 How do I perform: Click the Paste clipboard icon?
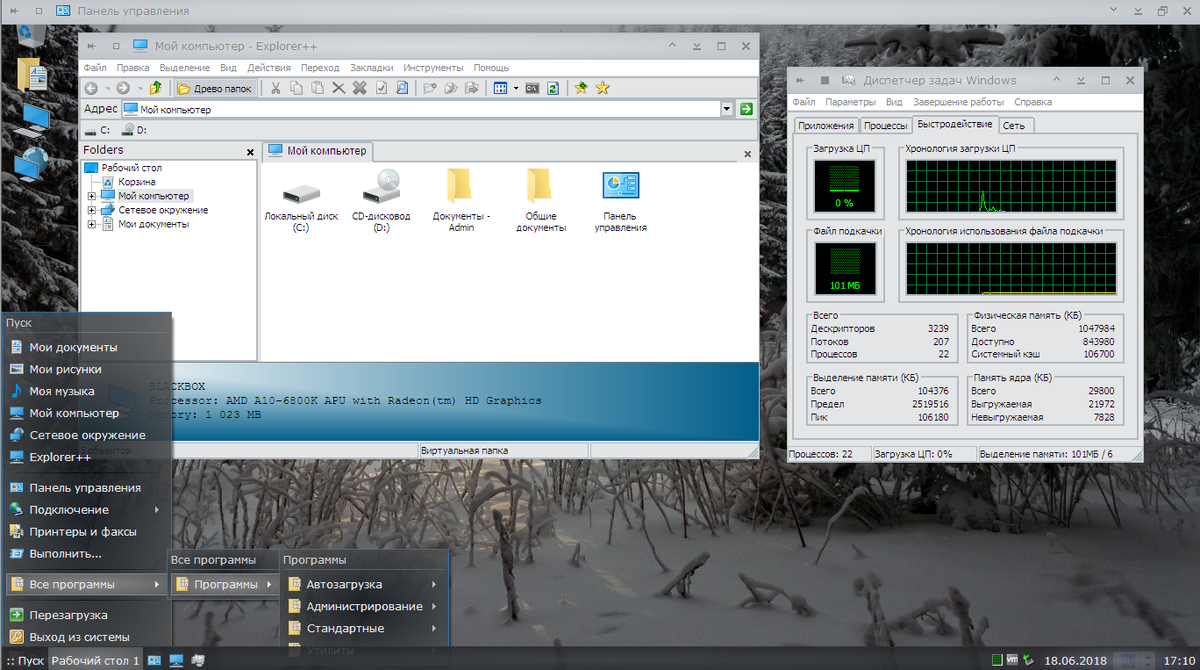click(317, 88)
